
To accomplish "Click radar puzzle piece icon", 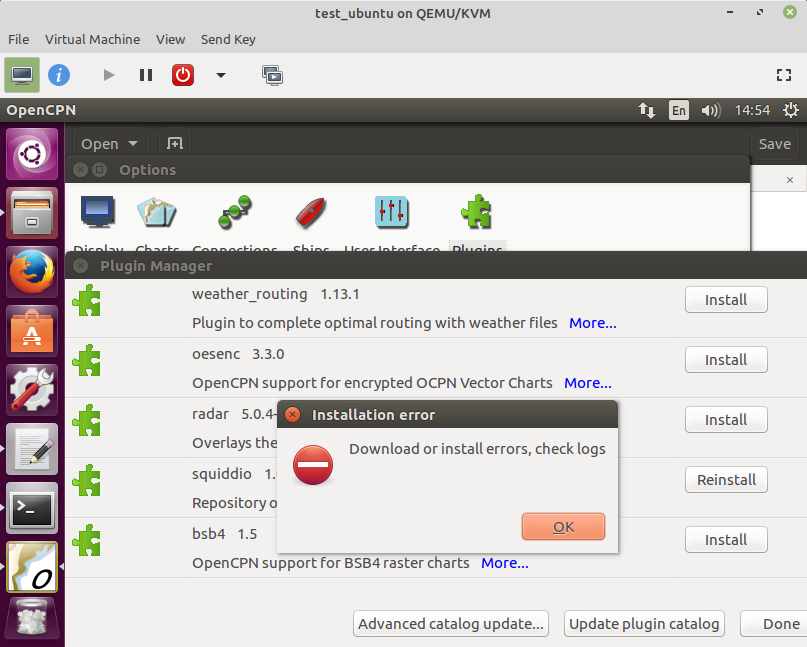I will (86, 420).
